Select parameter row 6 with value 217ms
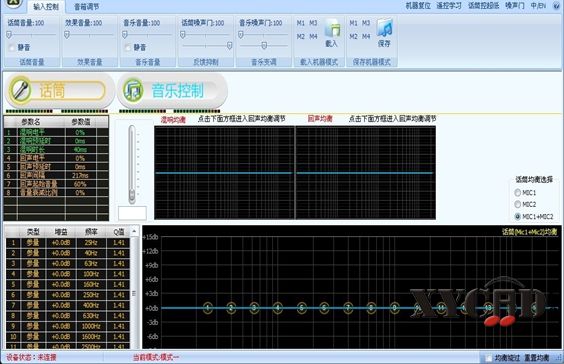Viewport: 564px width, 364px height. [56, 176]
